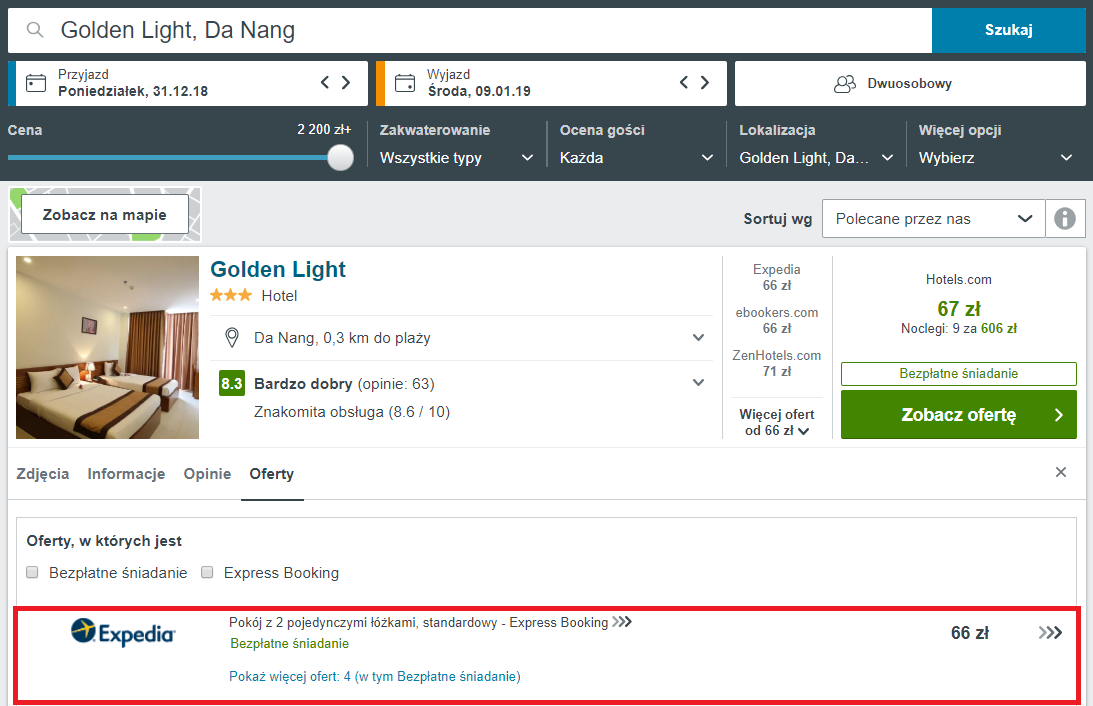Go to previous check-in date
Screen dimensions: 1093x706
[x=325, y=82]
